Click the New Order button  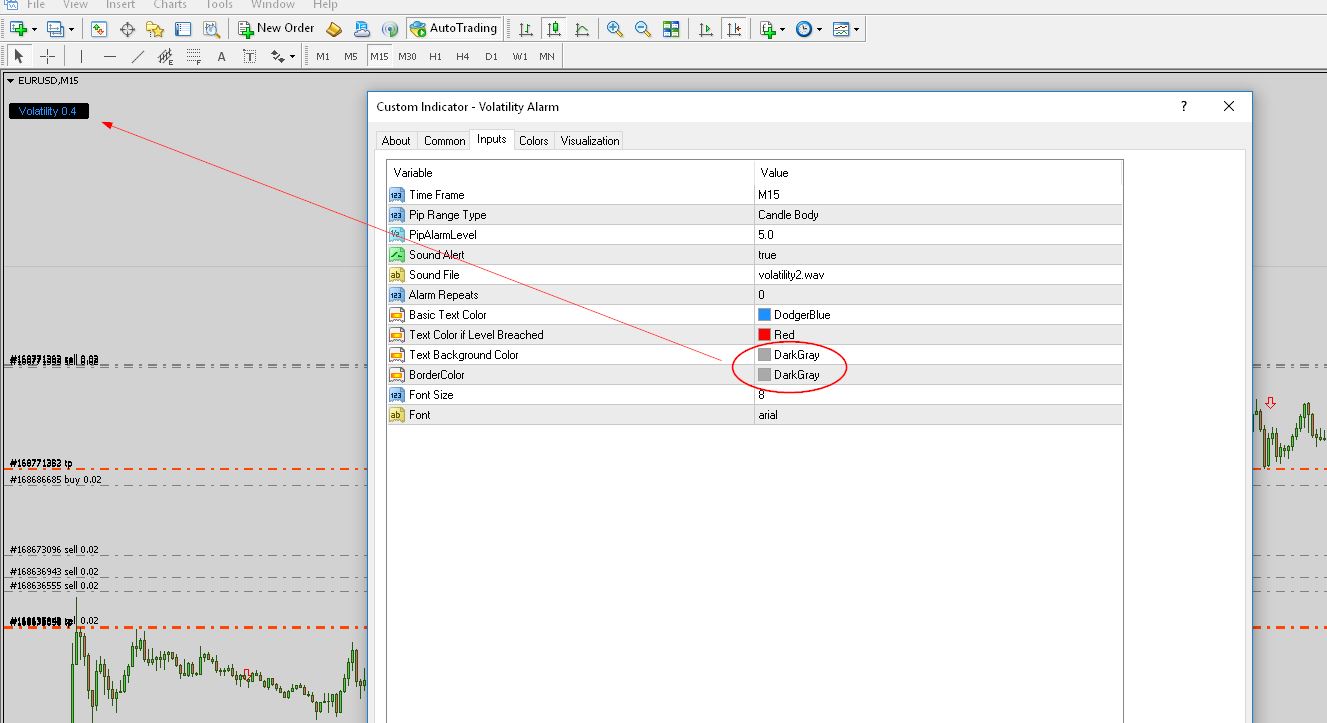[x=276, y=29]
